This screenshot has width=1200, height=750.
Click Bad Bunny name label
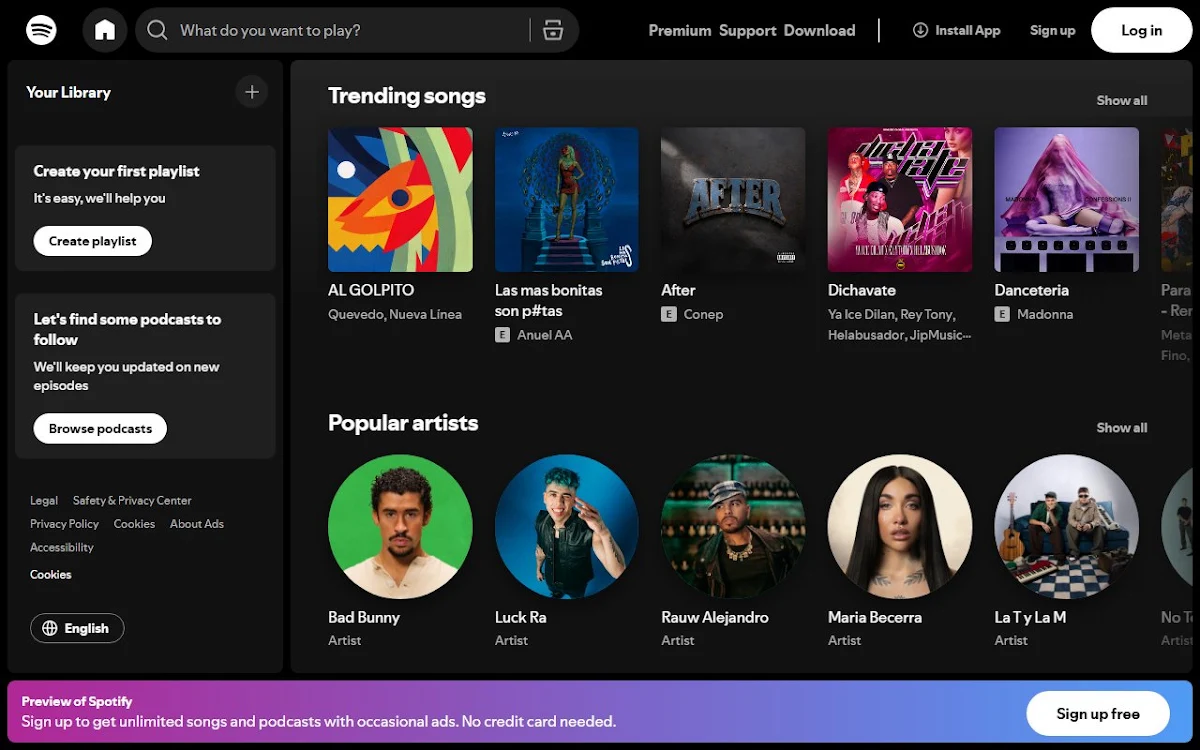click(x=364, y=617)
